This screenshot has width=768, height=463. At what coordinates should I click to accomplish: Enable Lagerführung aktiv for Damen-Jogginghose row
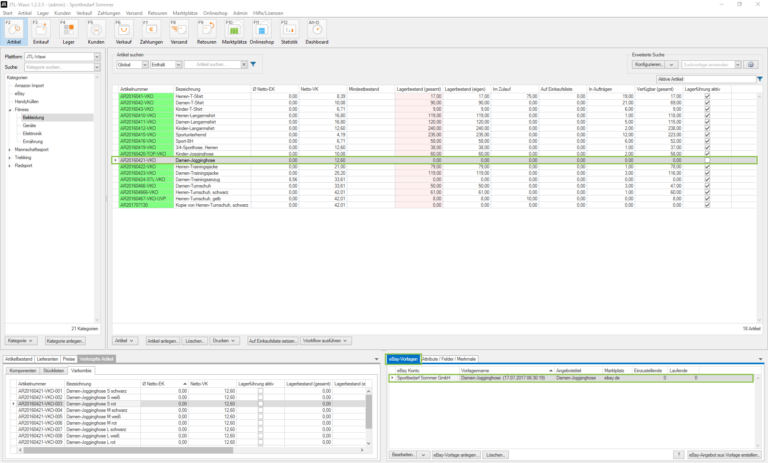[707, 160]
